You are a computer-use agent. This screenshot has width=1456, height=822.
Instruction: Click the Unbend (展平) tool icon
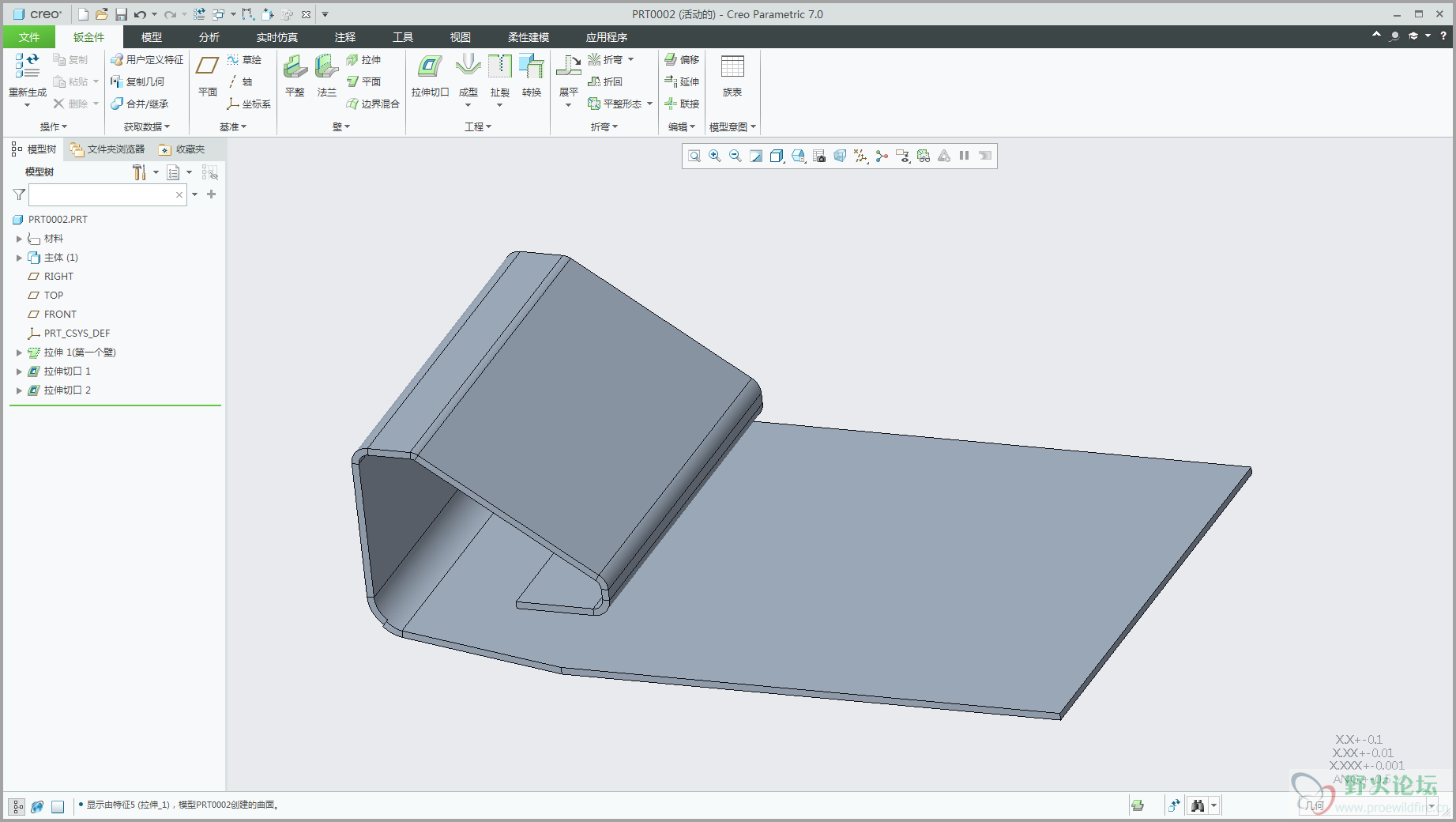coord(569,66)
